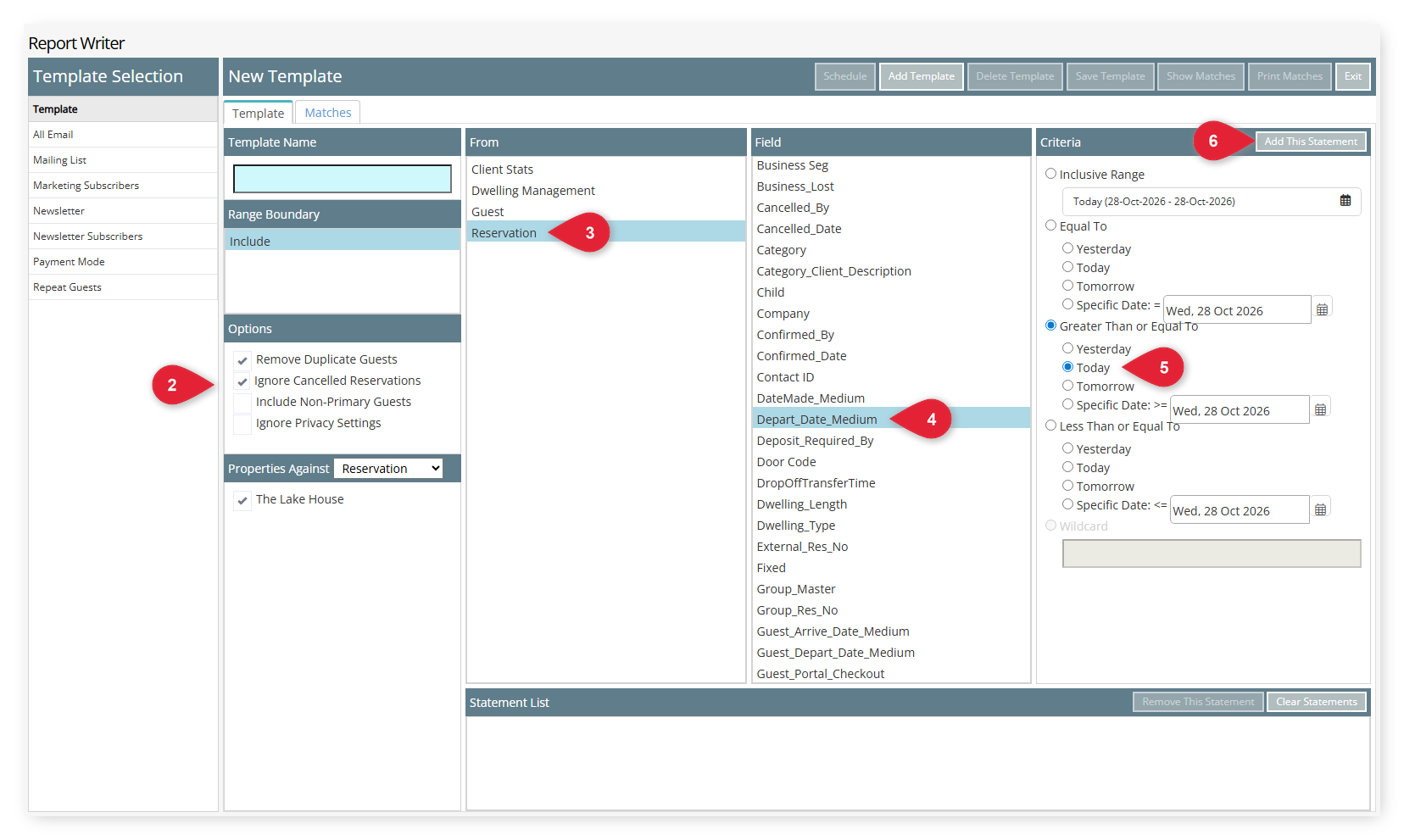Open calendar icon beside Equal To specific date
1404x840 pixels.
coord(1322,309)
